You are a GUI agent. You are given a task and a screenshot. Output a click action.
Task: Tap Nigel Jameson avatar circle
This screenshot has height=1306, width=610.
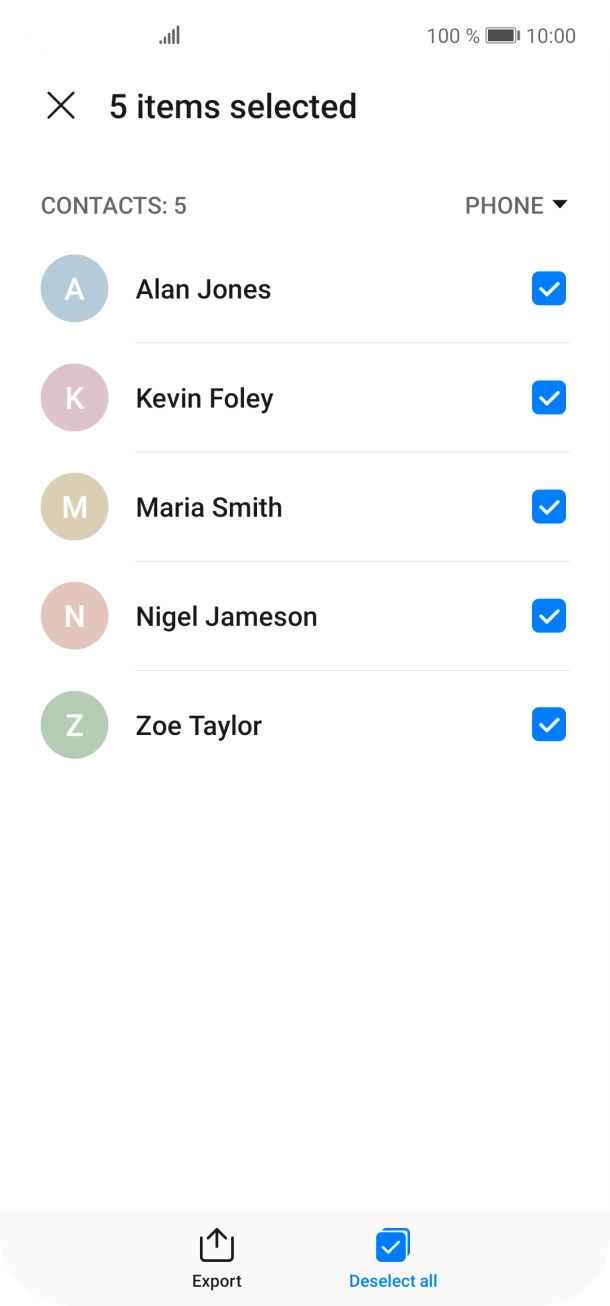74,616
